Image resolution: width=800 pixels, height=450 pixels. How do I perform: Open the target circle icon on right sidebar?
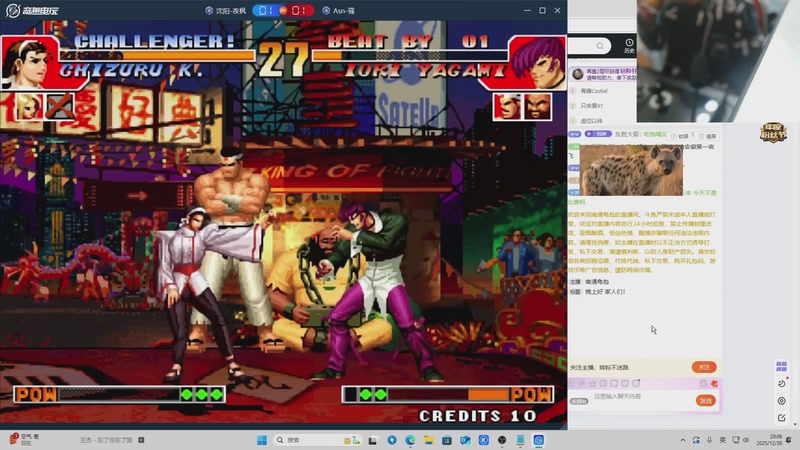[x=782, y=401]
